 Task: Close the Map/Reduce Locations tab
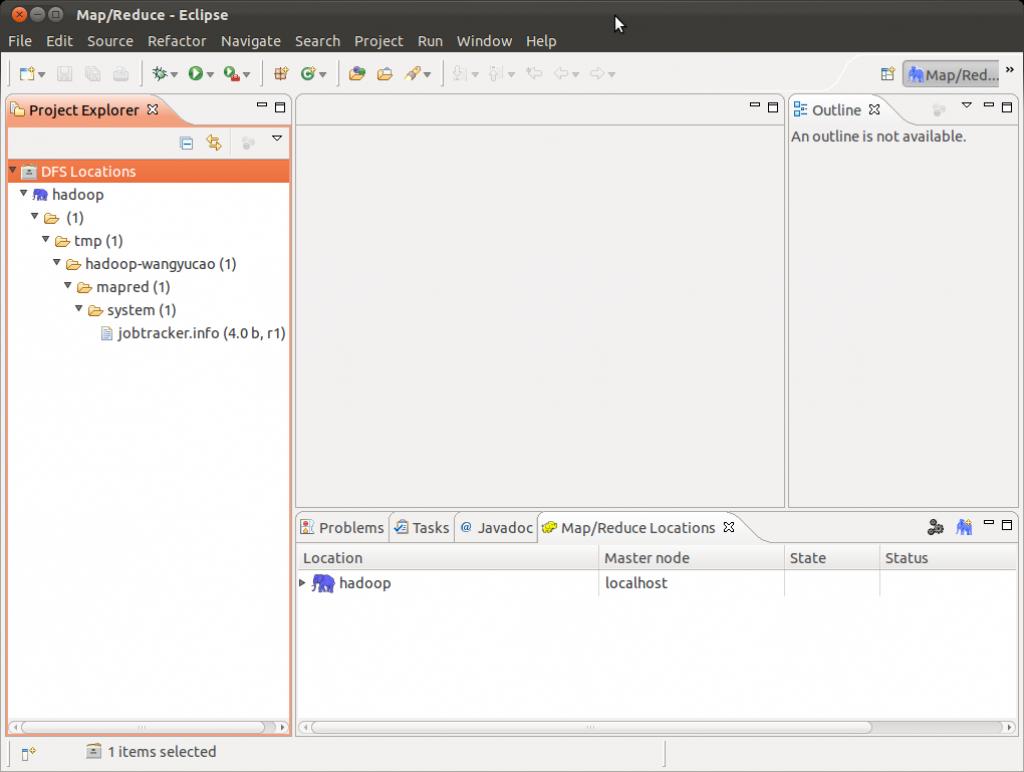(729, 527)
